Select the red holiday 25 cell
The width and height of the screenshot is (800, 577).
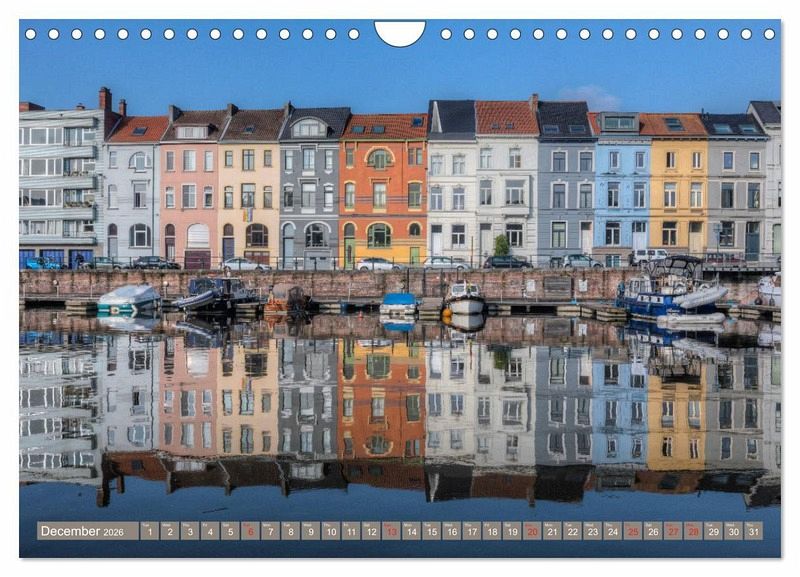click(x=633, y=531)
